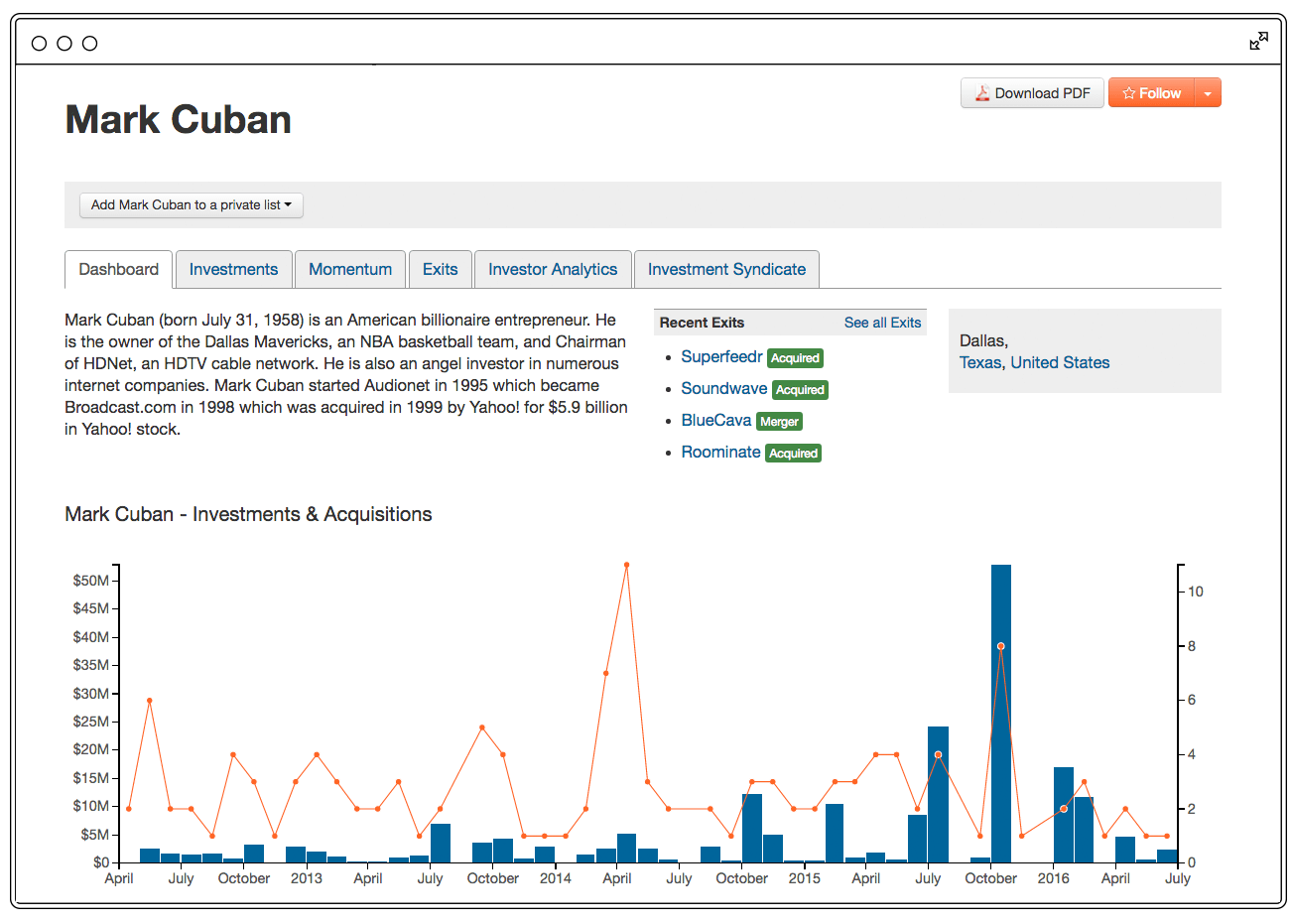Click the Mark Cuban page heading
Viewport: 1290px width, 924px height.
[x=179, y=120]
